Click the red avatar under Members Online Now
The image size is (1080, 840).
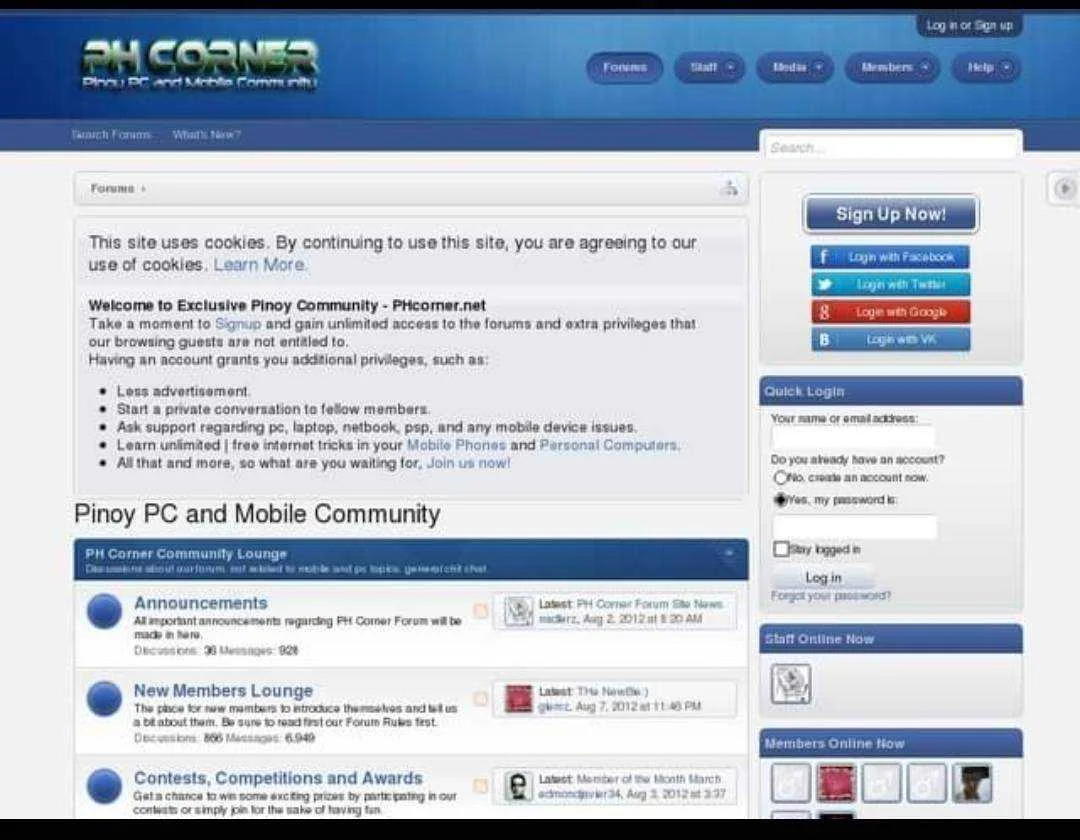836,783
